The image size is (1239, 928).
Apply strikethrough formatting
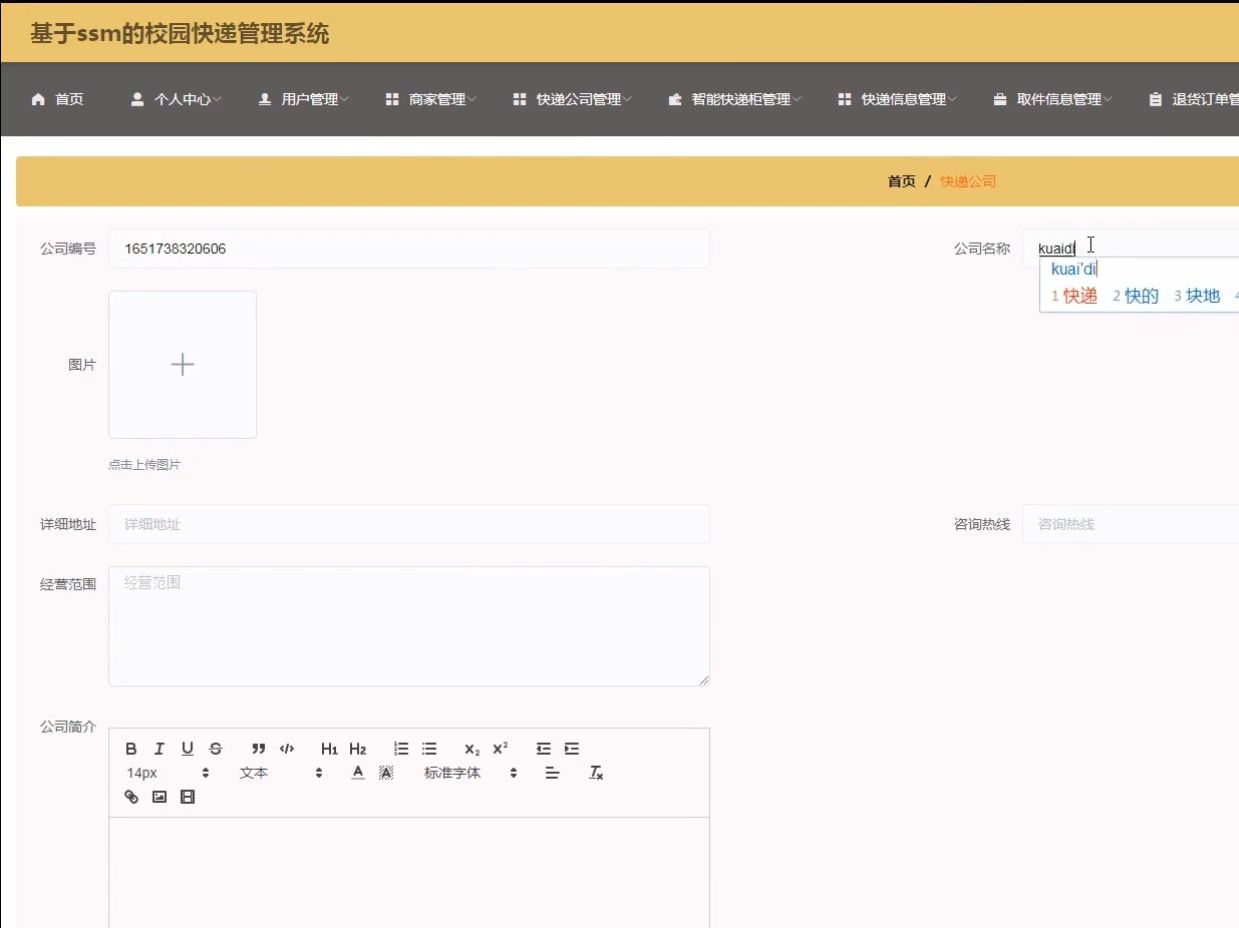(215, 747)
